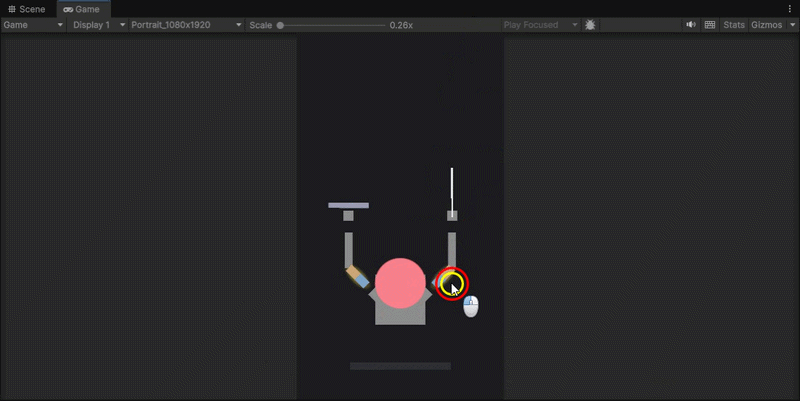Viewport: 800px width, 401px height.
Task: Toggle the Gizmos button
Action: pos(766,25)
